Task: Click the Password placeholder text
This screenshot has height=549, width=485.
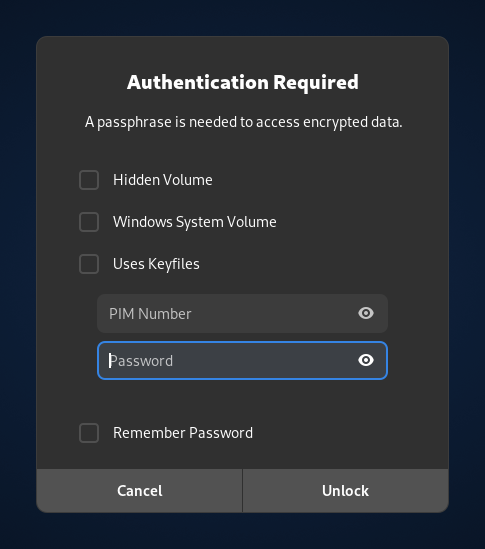Action: [x=141, y=361]
